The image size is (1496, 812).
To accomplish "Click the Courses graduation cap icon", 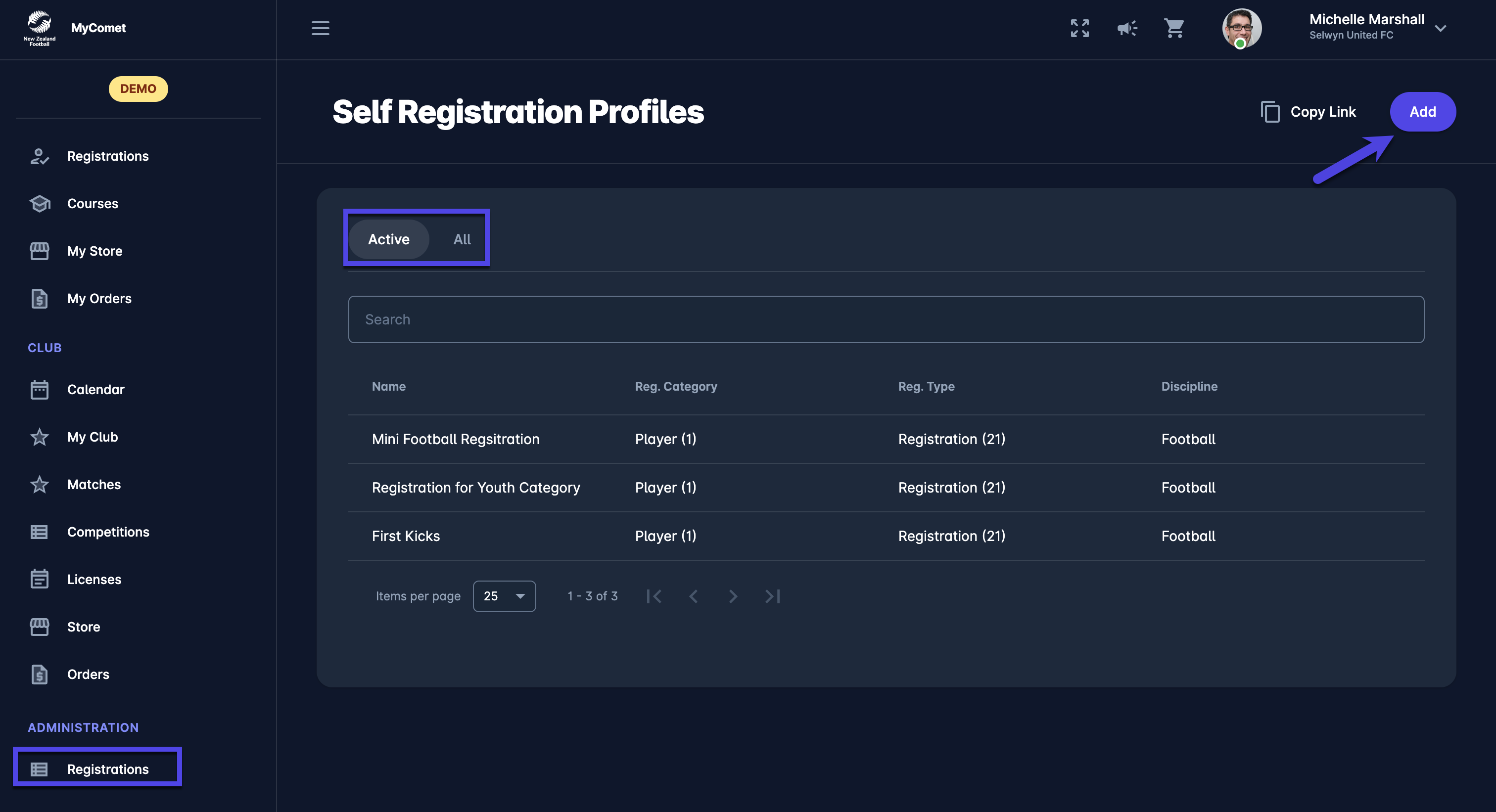I will [x=39, y=203].
